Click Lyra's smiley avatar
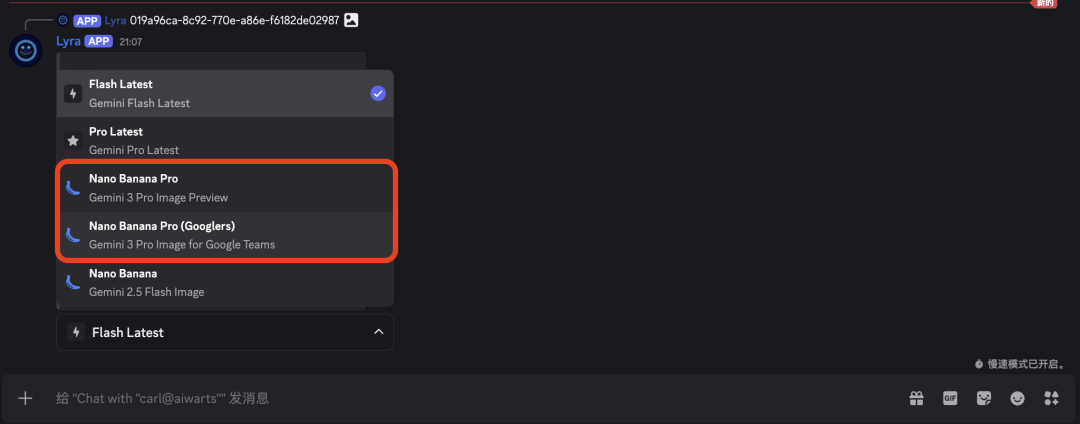1080x424 pixels. click(x=26, y=49)
